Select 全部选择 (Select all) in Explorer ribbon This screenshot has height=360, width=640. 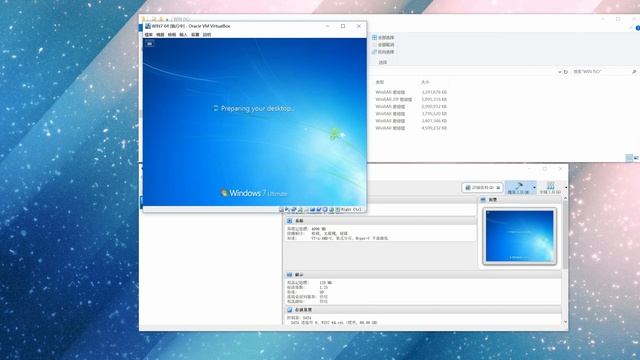[383, 38]
